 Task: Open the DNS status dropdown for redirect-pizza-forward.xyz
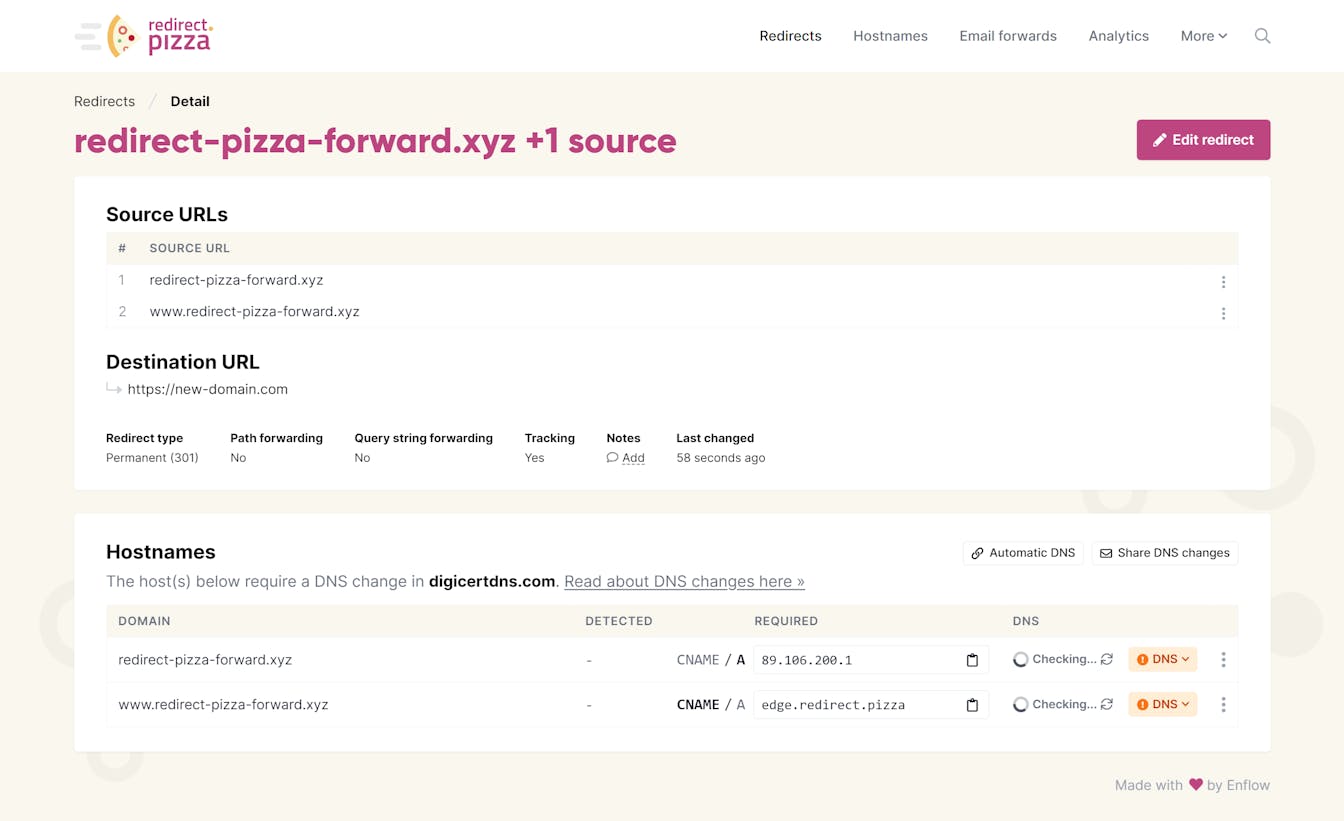click(1162, 659)
